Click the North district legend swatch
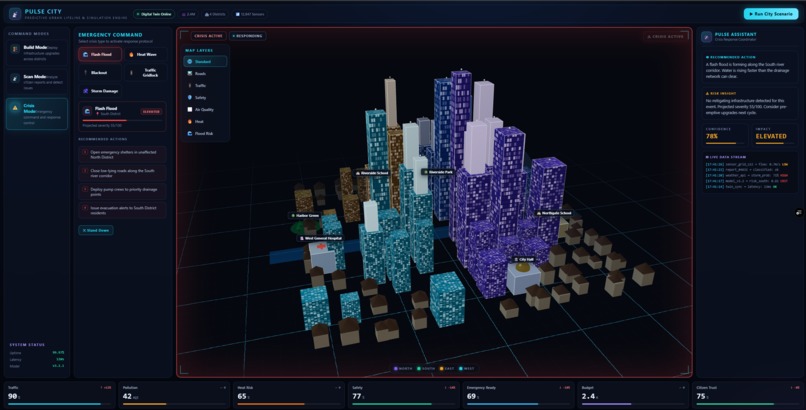 [x=396, y=368]
